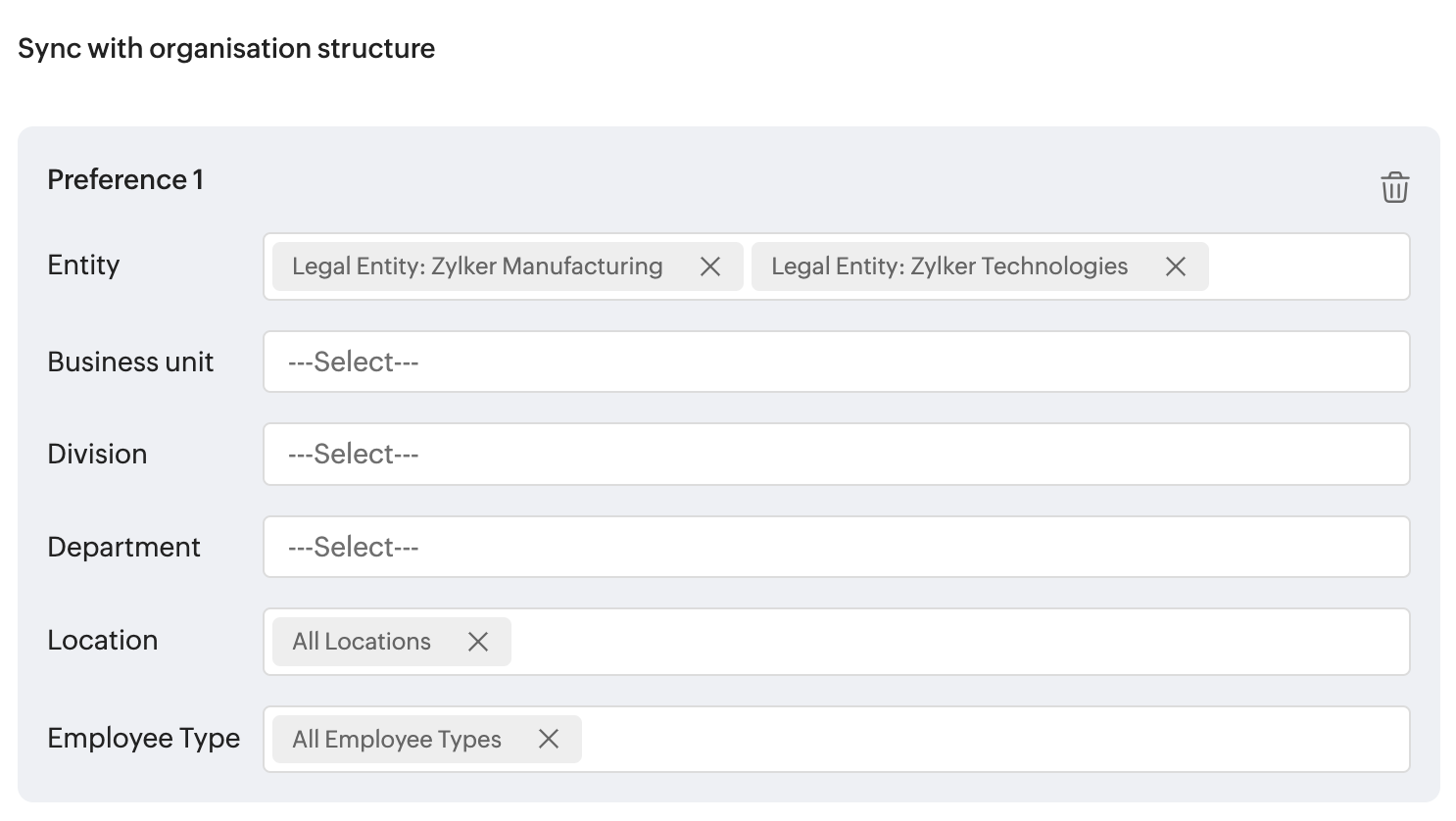Expand the Division select field

coord(836,454)
